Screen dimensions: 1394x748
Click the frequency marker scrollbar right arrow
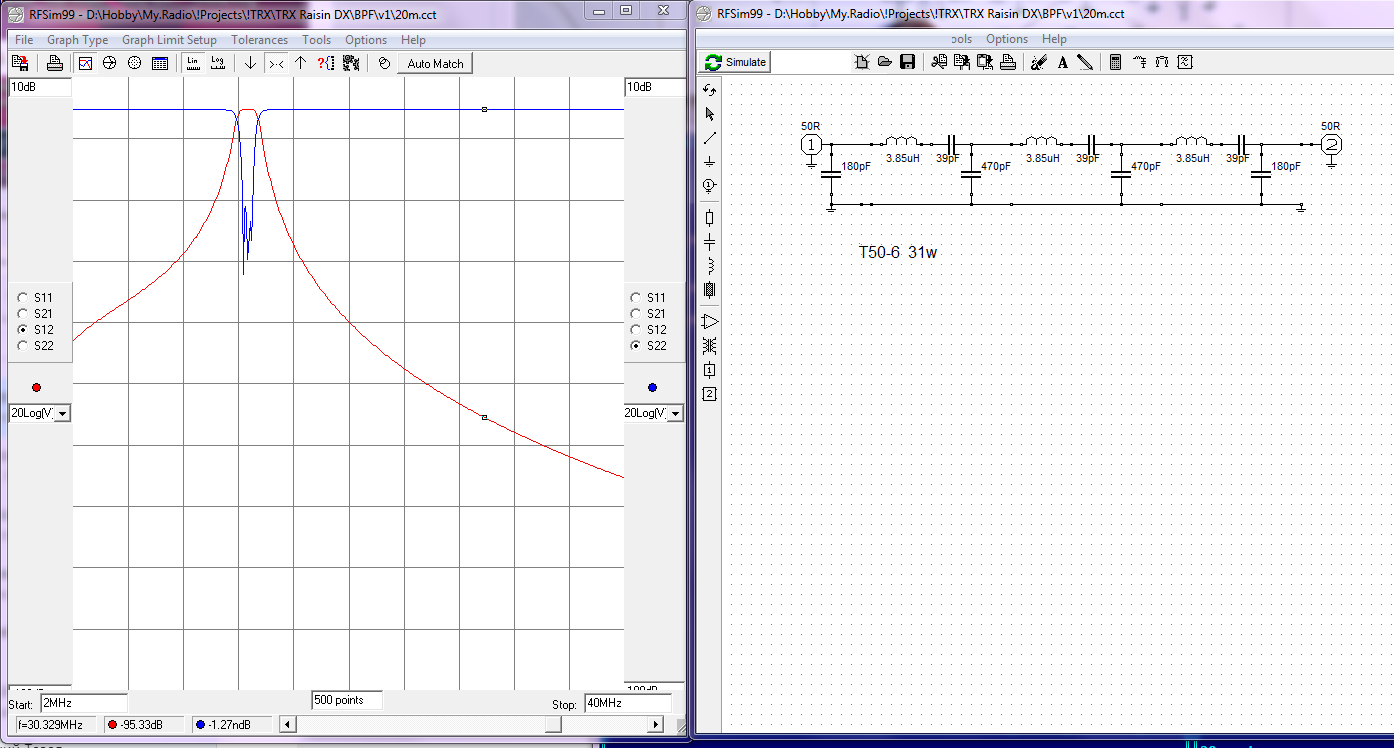pos(657,725)
